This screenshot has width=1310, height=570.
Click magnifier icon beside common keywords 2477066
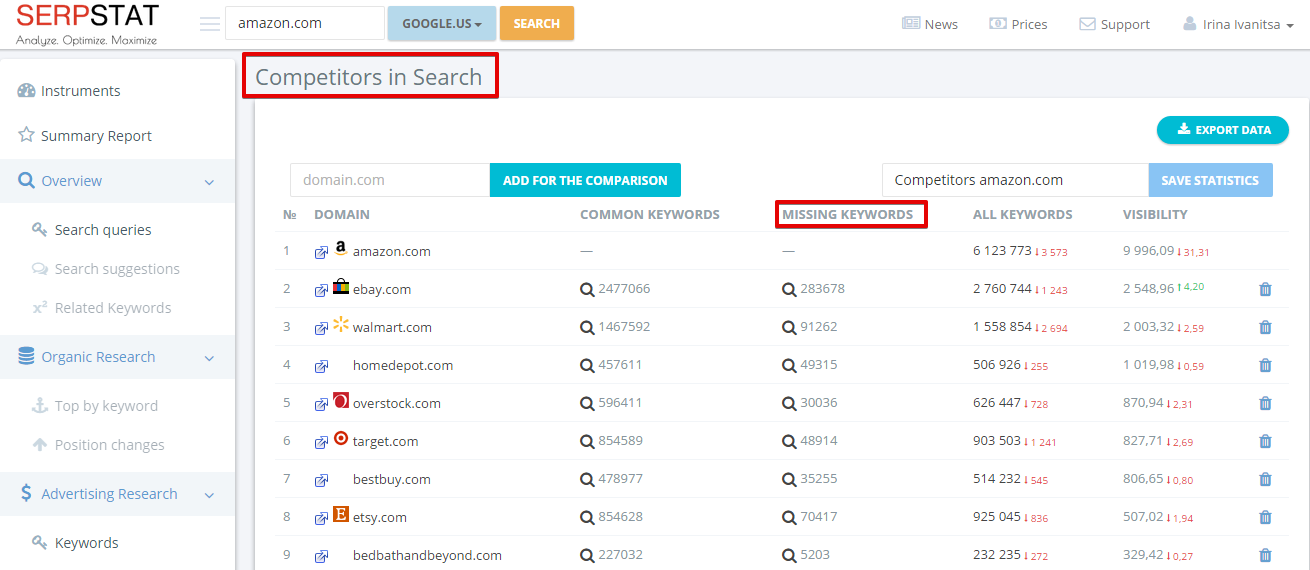click(x=587, y=289)
